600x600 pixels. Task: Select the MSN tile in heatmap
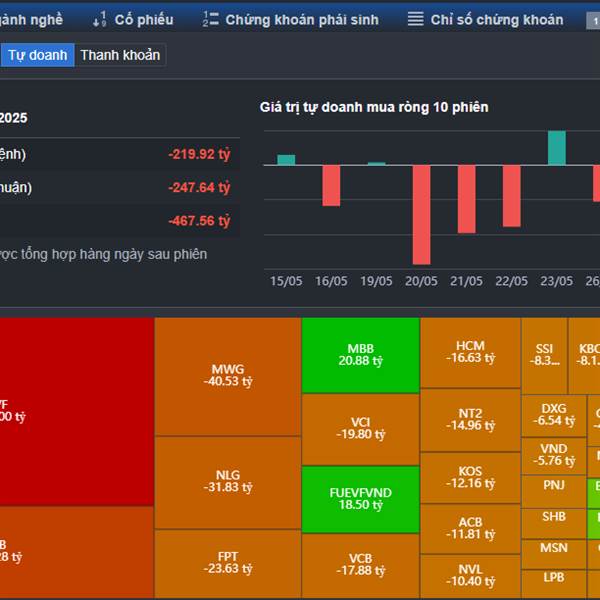tap(554, 554)
